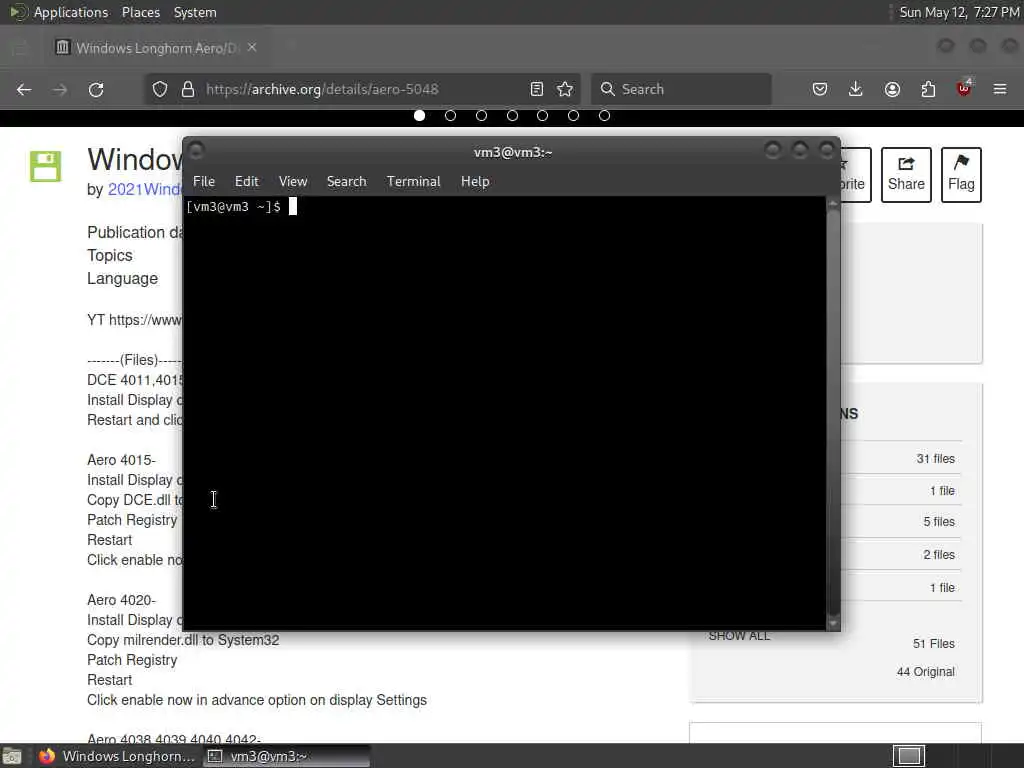The image size is (1024, 768).
Task: Toggle reader view in address bar
Action: coord(537,89)
